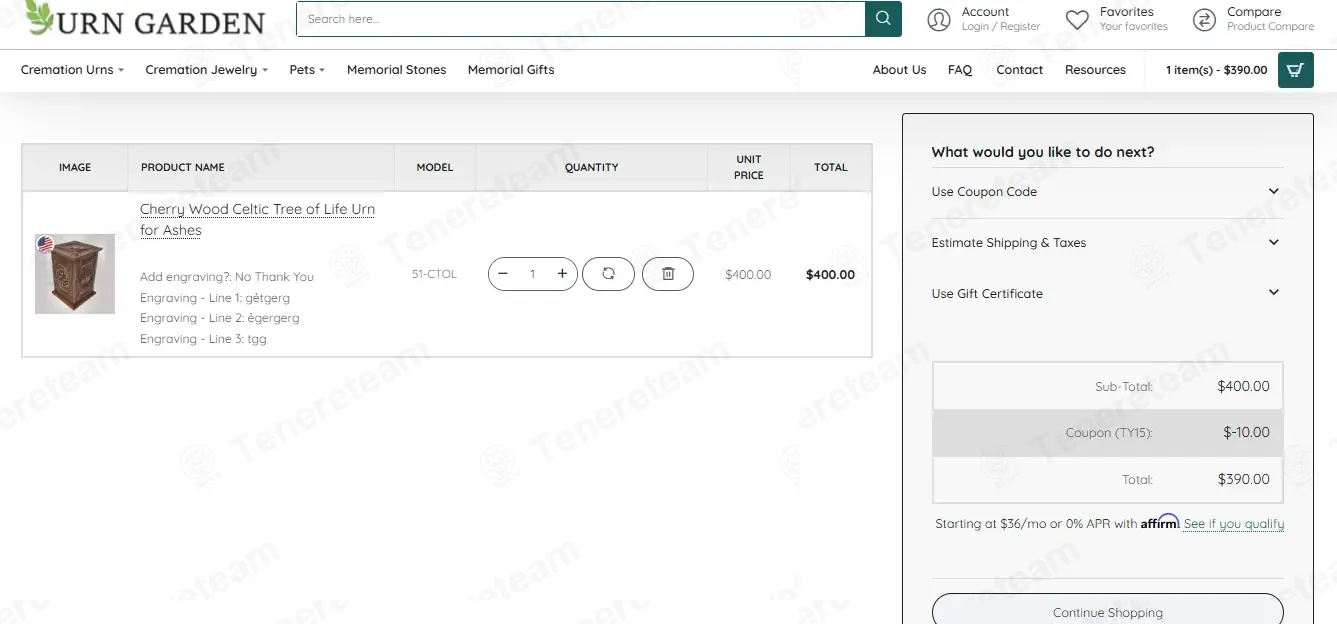This screenshot has height=624, width=1337.
Task: Open the Contact page
Action: coord(1019,70)
